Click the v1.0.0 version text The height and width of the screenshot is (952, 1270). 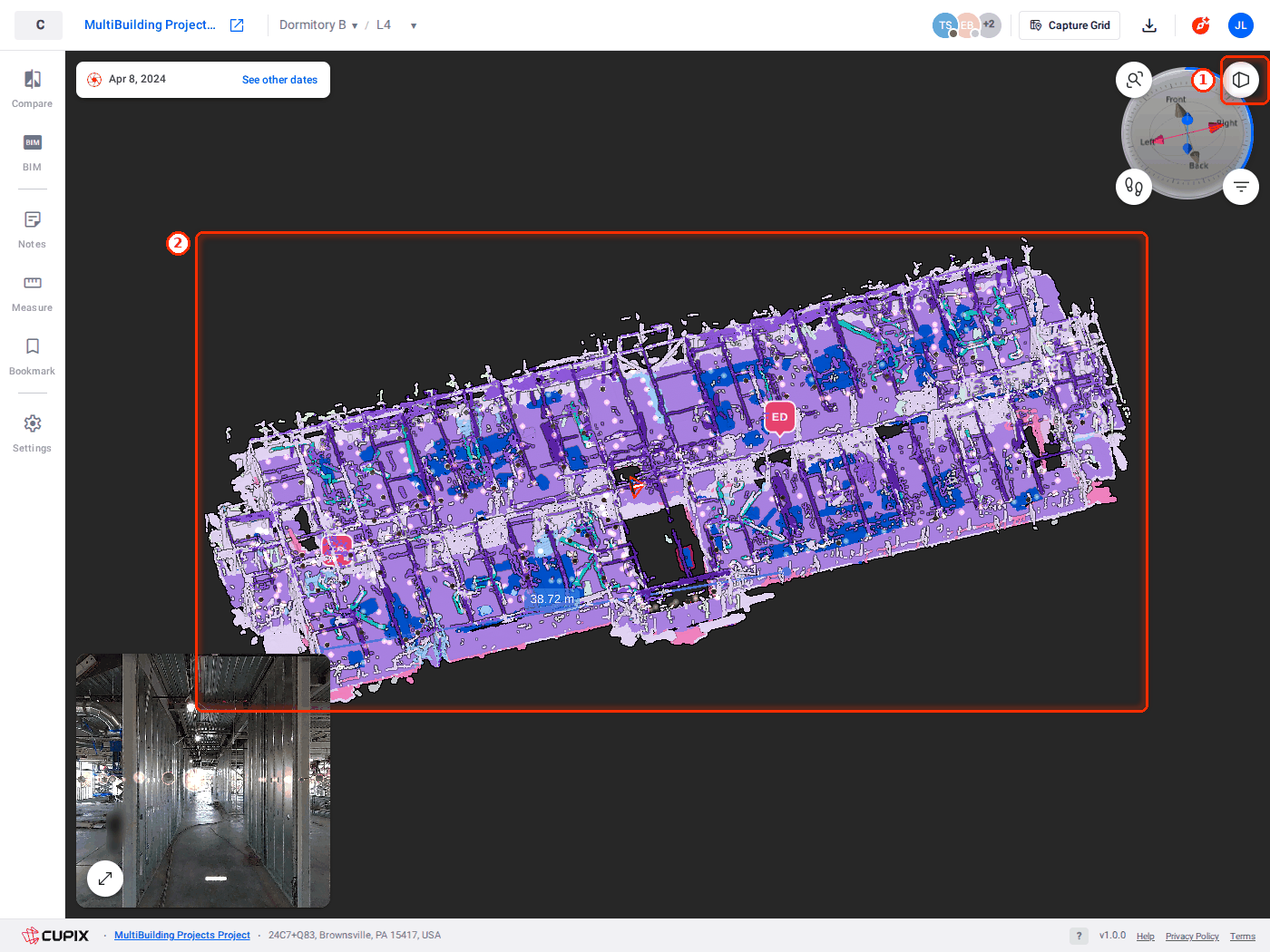1112,936
